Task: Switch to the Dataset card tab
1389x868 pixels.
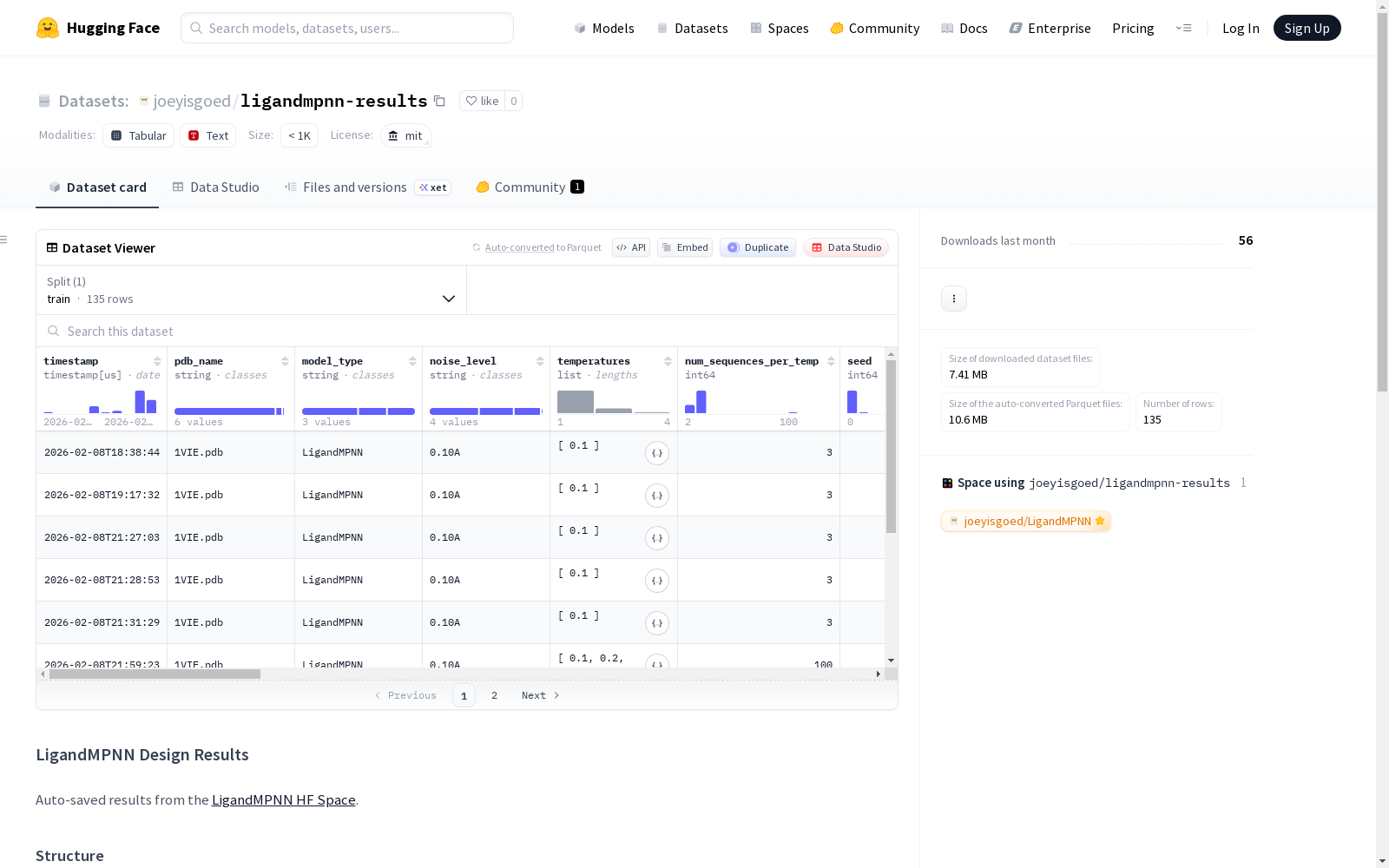Action: [x=97, y=187]
